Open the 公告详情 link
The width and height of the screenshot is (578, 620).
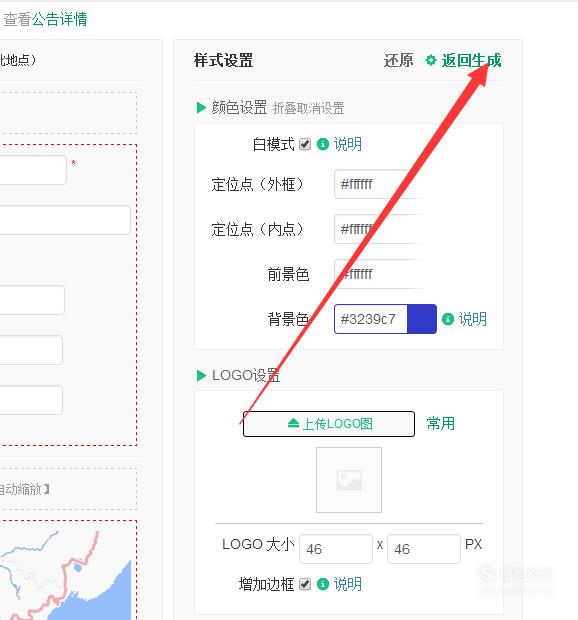coord(59,19)
